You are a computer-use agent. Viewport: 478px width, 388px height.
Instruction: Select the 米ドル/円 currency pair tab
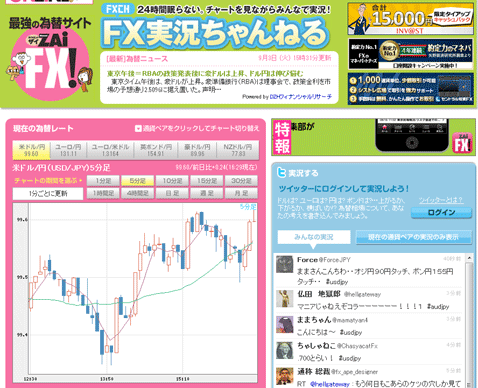(x=31, y=150)
